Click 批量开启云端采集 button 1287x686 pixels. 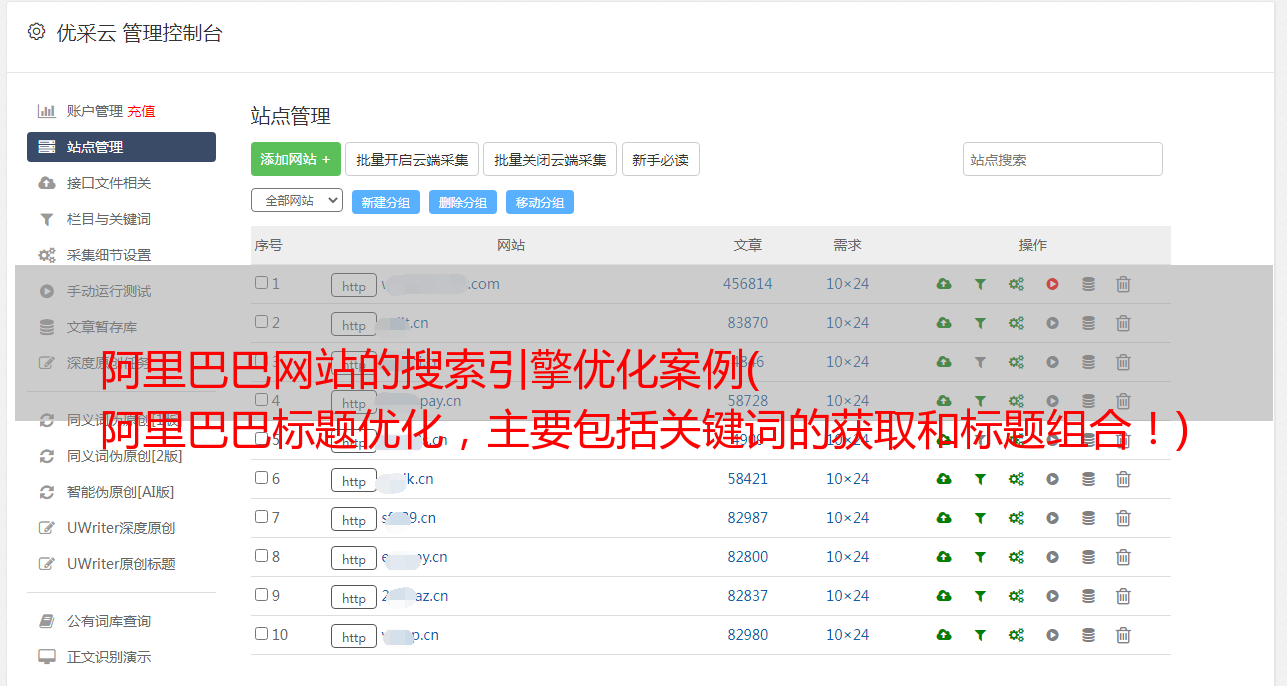click(413, 159)
